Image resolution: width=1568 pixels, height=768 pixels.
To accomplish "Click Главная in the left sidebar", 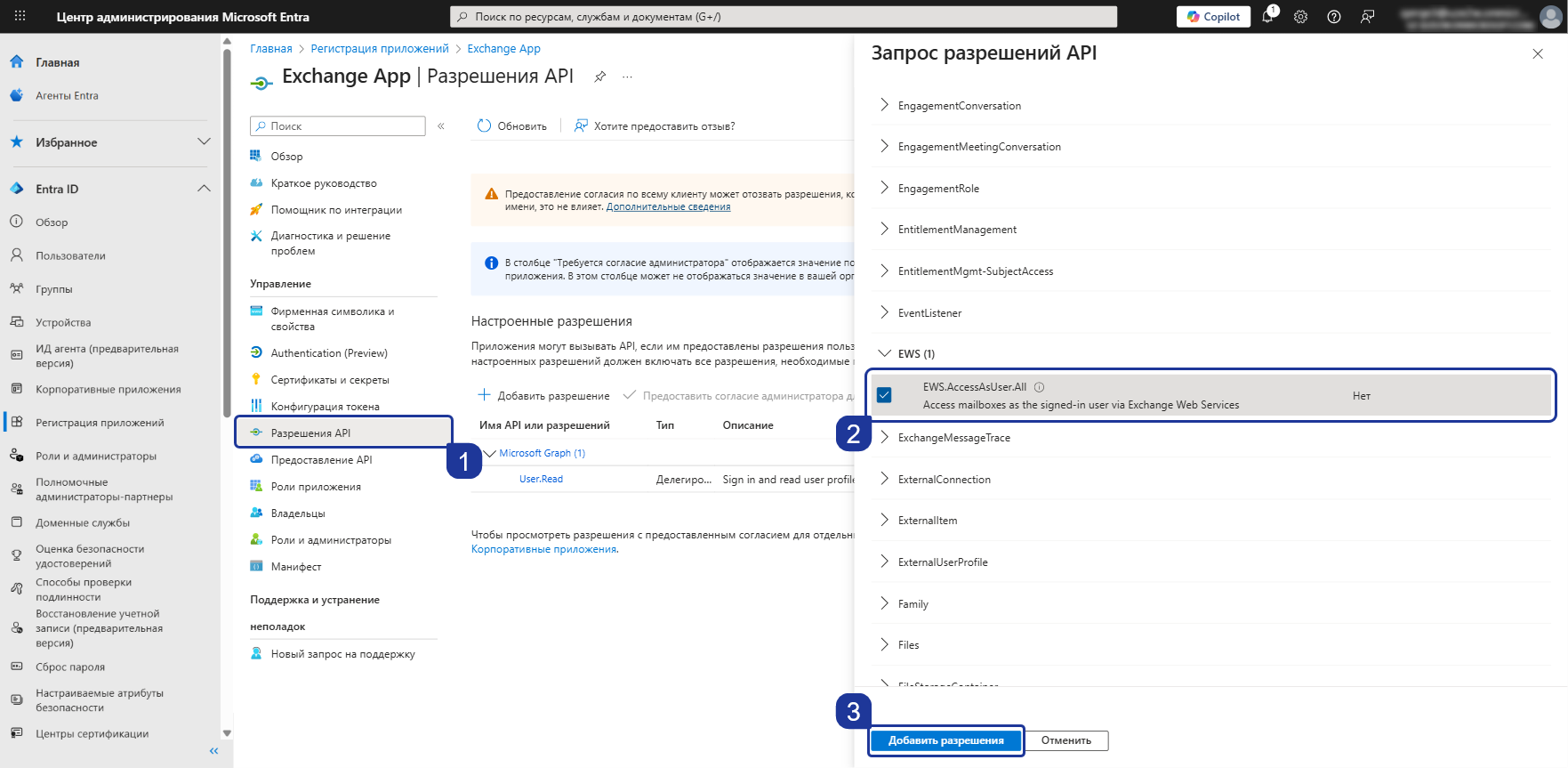I will click(x=57, y=62).
